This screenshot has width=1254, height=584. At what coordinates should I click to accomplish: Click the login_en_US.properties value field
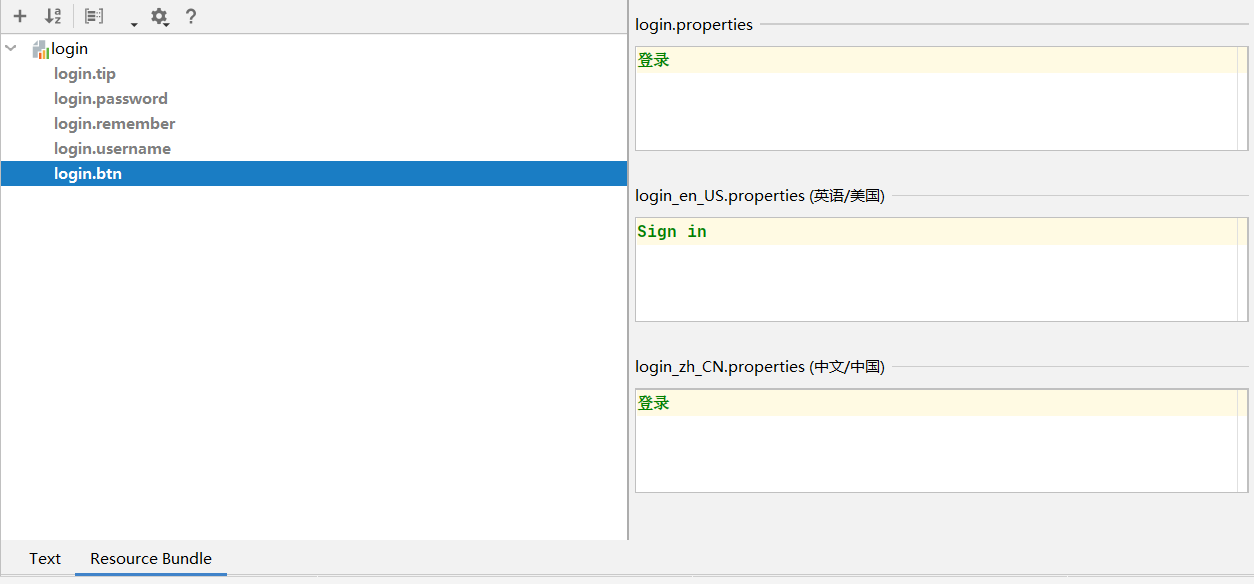(x=940, y=269)
